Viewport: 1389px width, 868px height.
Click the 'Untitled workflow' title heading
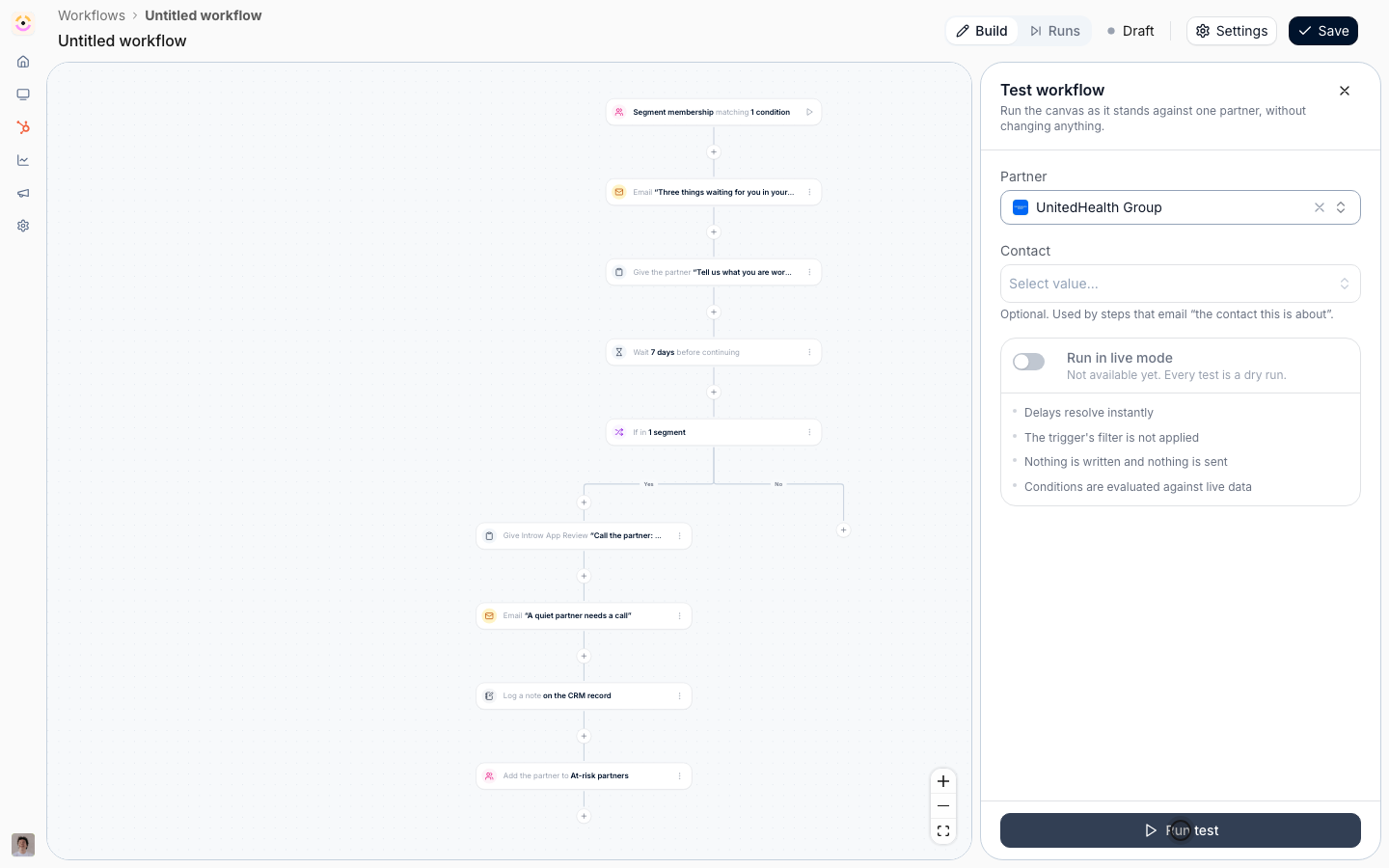pyautogui.click(x=123, y=41)
